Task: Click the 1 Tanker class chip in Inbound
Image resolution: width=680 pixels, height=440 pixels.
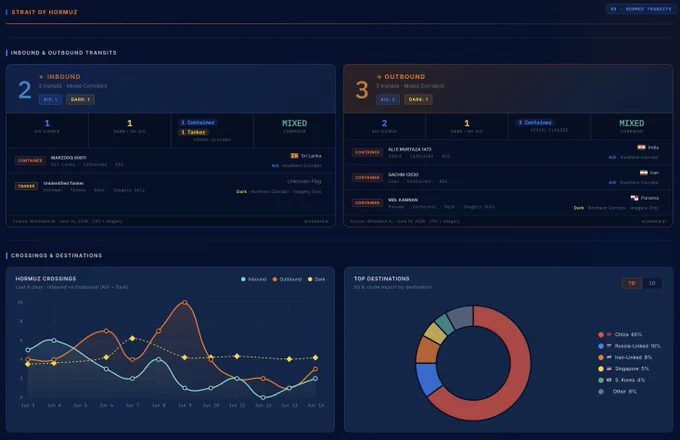Action: [193, 132]
